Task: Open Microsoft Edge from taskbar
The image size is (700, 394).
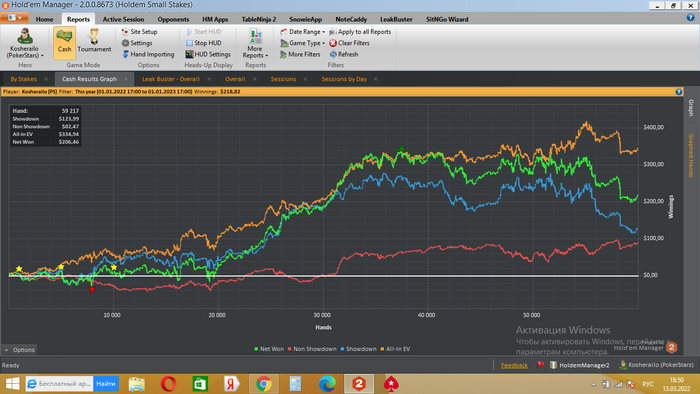Action: point(327,384)
